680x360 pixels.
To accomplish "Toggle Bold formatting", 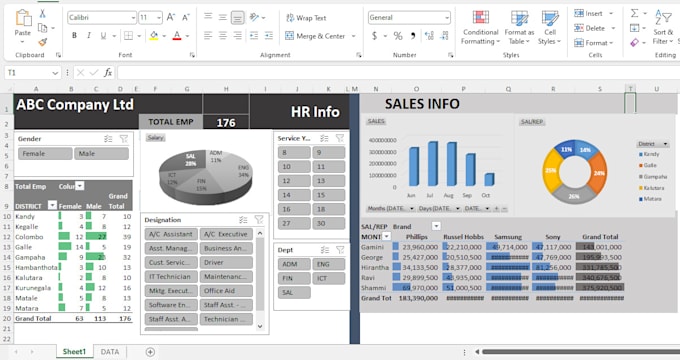I will coord(74,36).
